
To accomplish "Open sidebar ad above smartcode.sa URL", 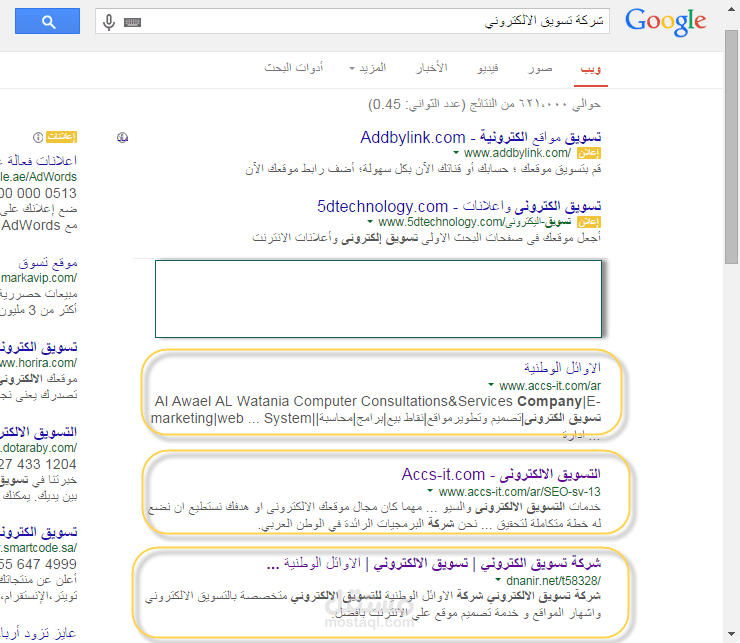I will pyautogui.click(x=39, y=532).
